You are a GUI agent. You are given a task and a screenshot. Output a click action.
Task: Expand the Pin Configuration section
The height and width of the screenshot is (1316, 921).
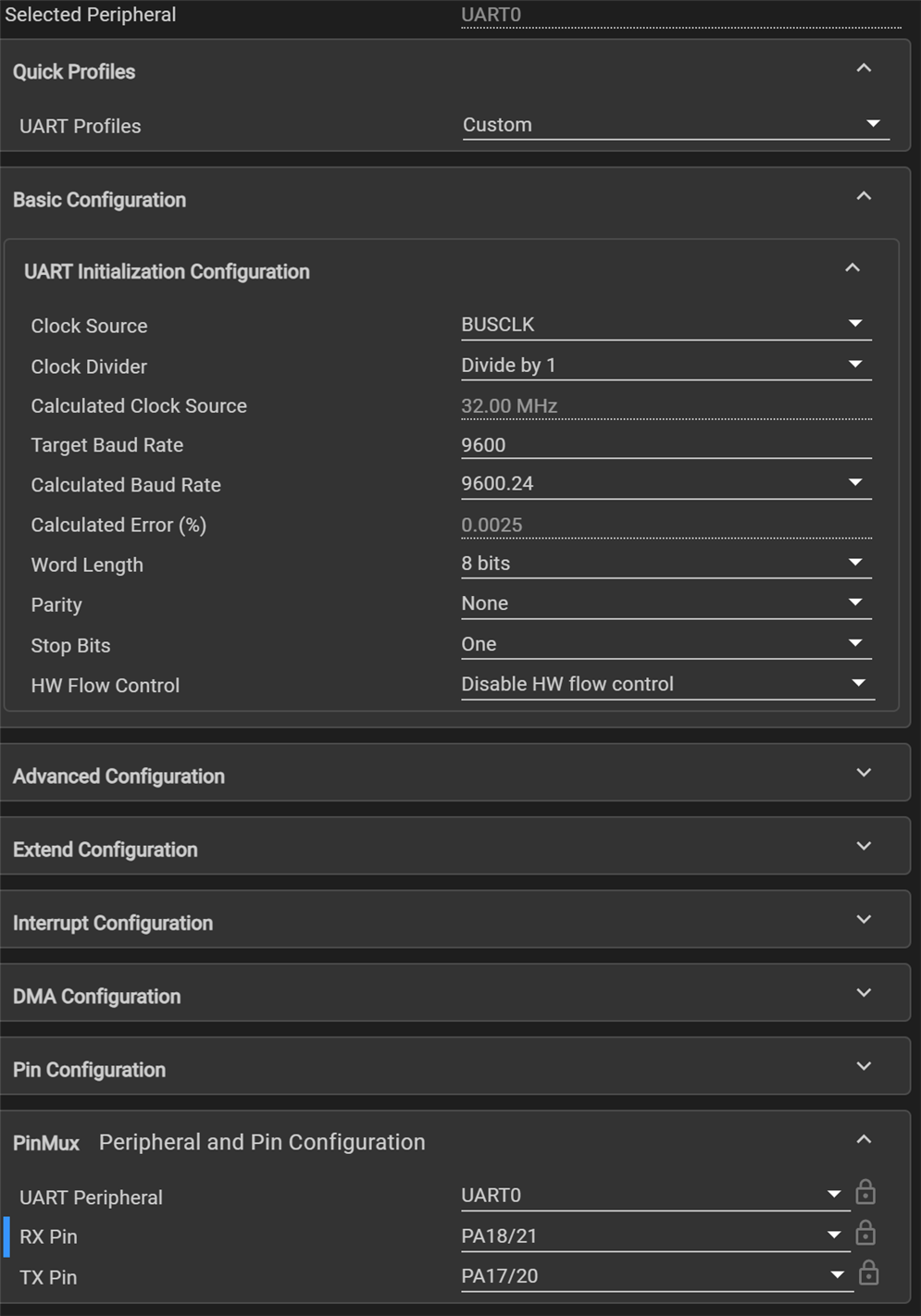[864, 1066]
